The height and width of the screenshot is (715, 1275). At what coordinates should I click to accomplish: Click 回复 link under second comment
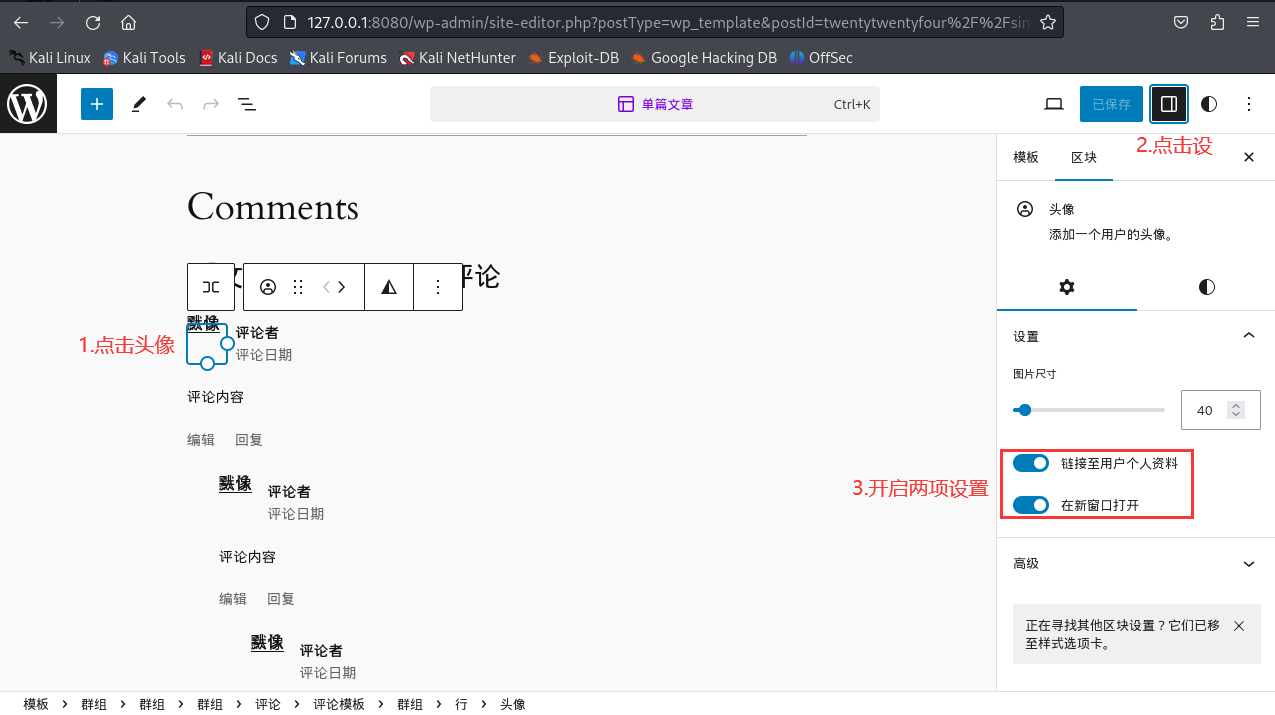(281, 599)
